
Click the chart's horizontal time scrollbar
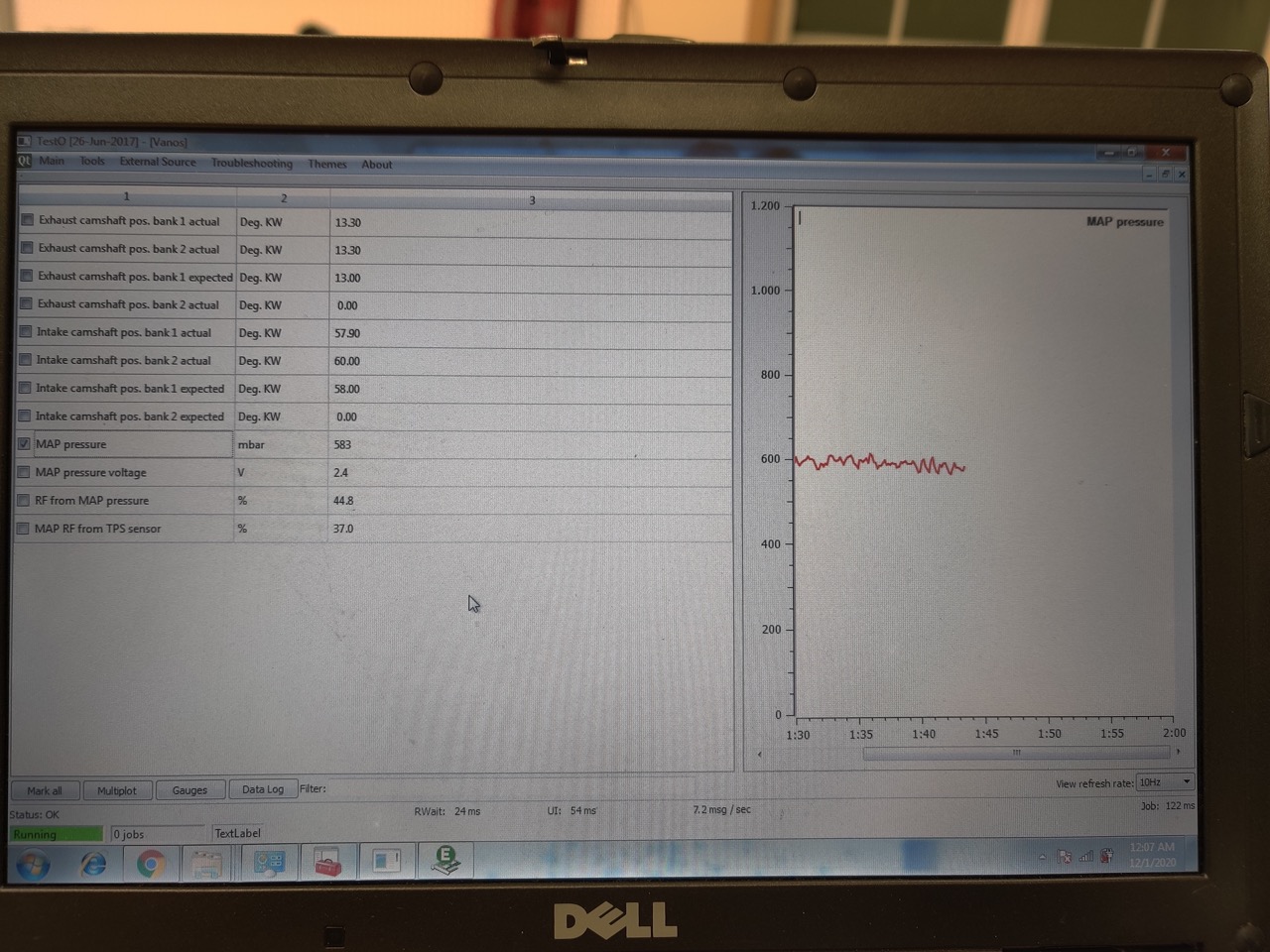click(x=1015, y=754)
